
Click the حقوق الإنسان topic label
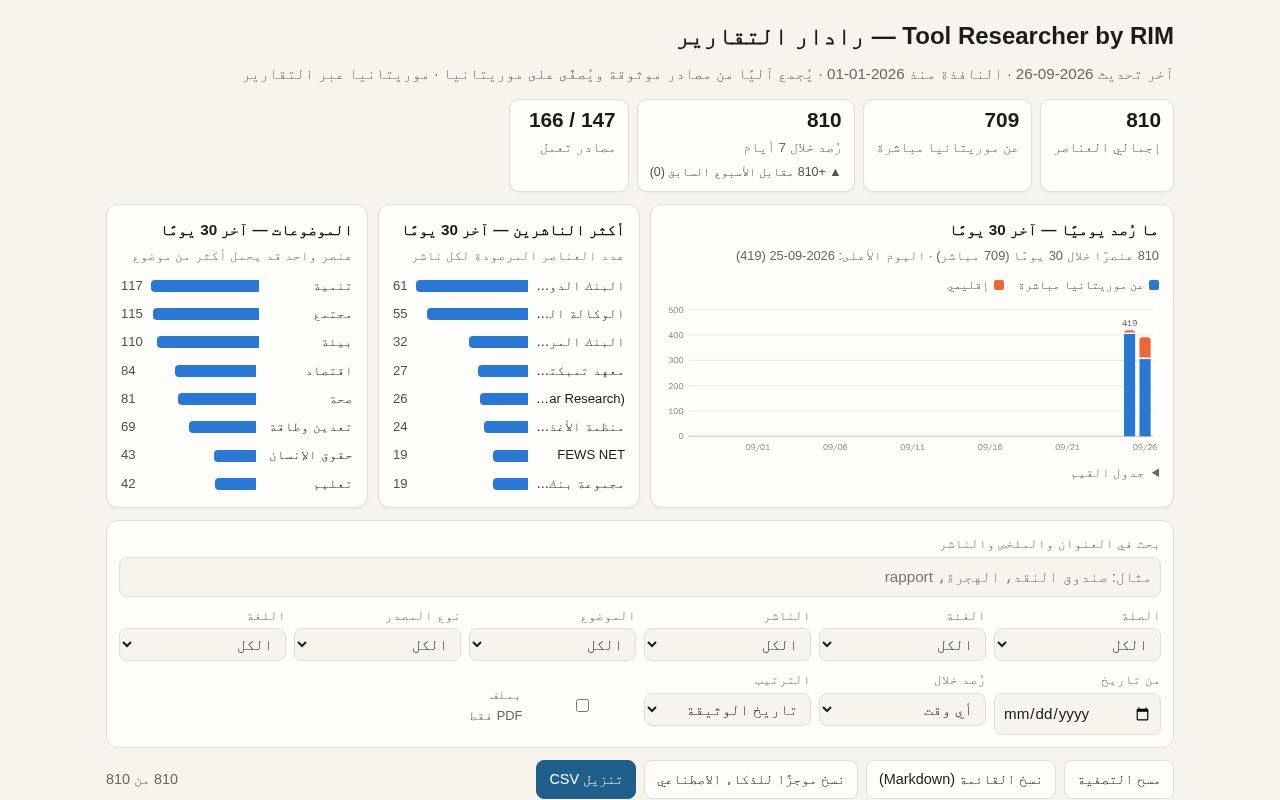pos(311,455)
